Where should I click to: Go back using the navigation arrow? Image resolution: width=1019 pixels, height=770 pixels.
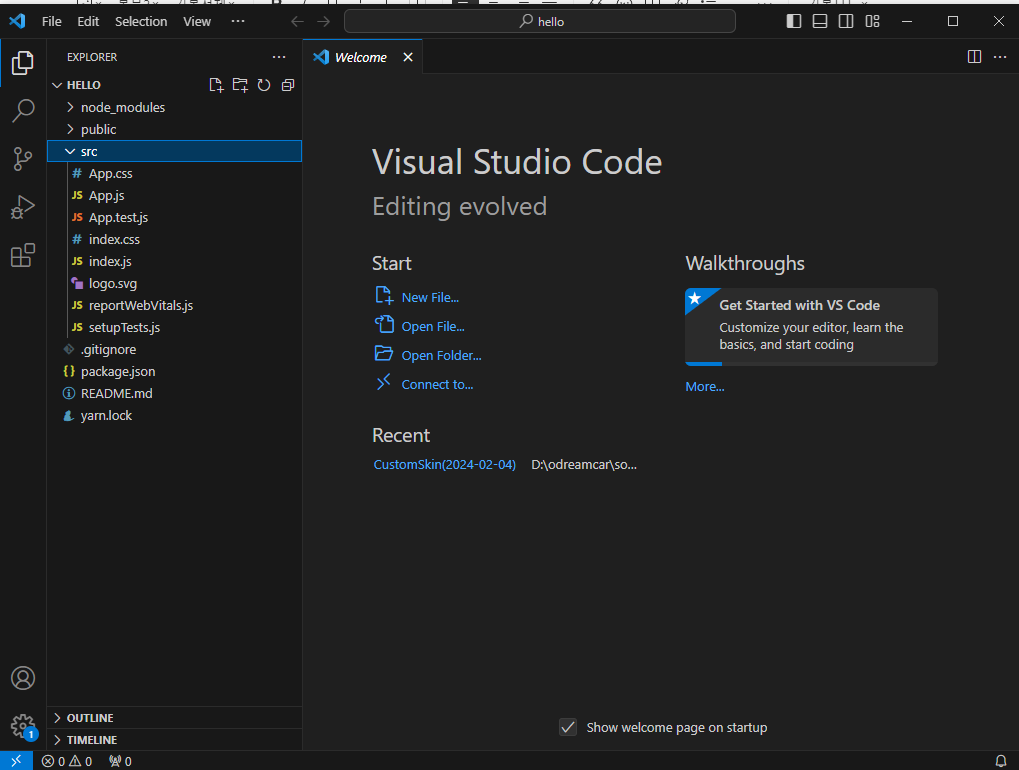point(297,21)
